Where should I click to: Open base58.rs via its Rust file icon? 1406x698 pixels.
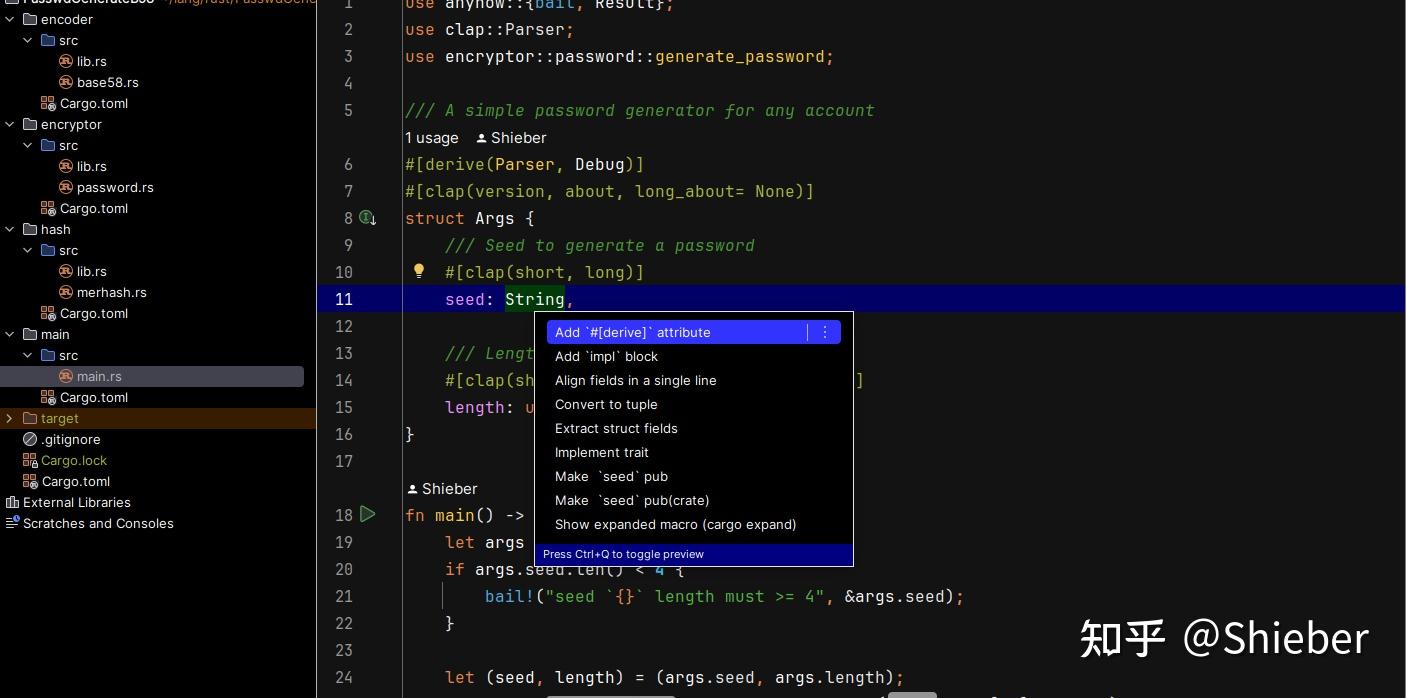coord(66,82)
